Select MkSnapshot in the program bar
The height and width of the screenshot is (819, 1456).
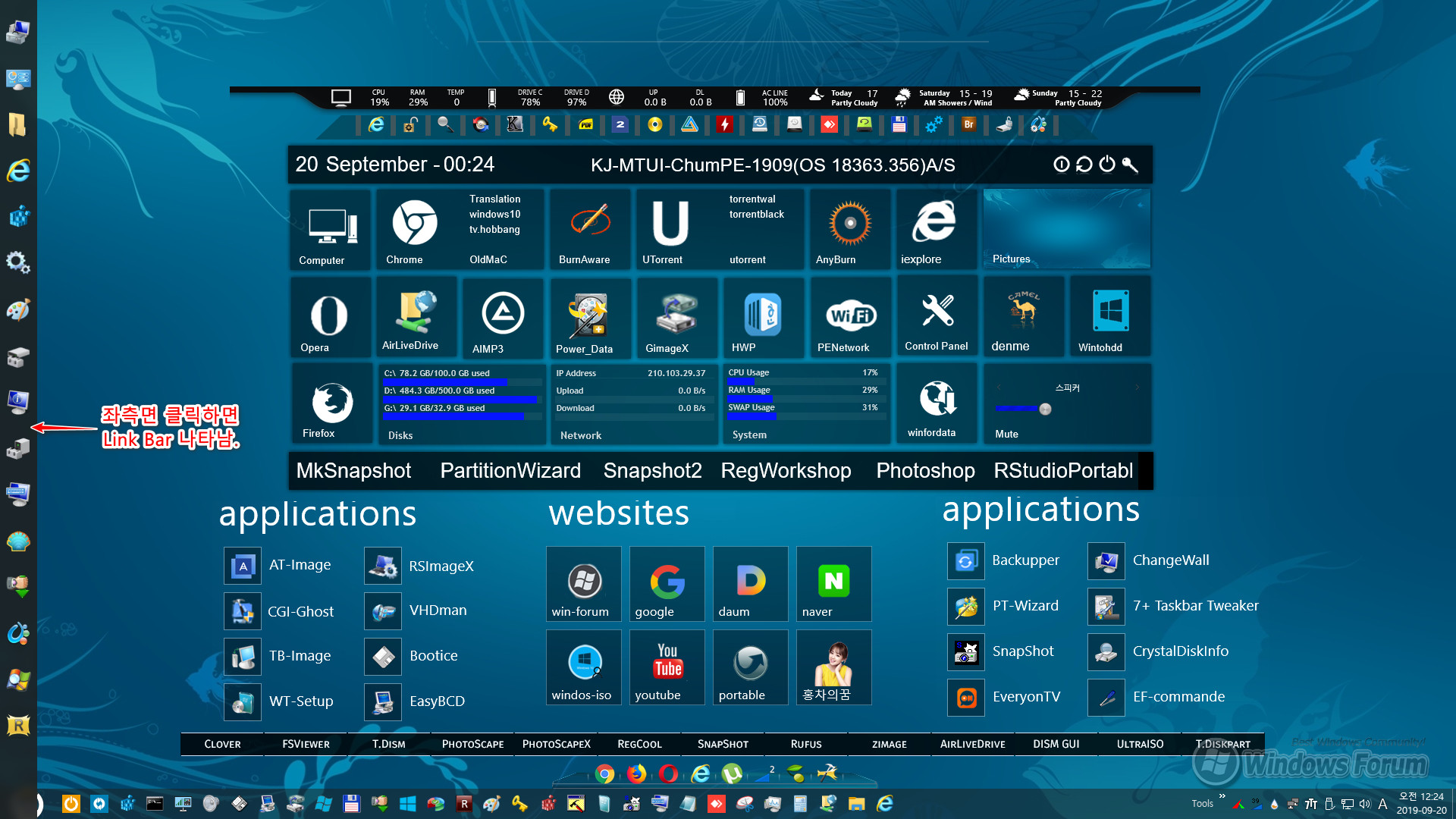353,471
